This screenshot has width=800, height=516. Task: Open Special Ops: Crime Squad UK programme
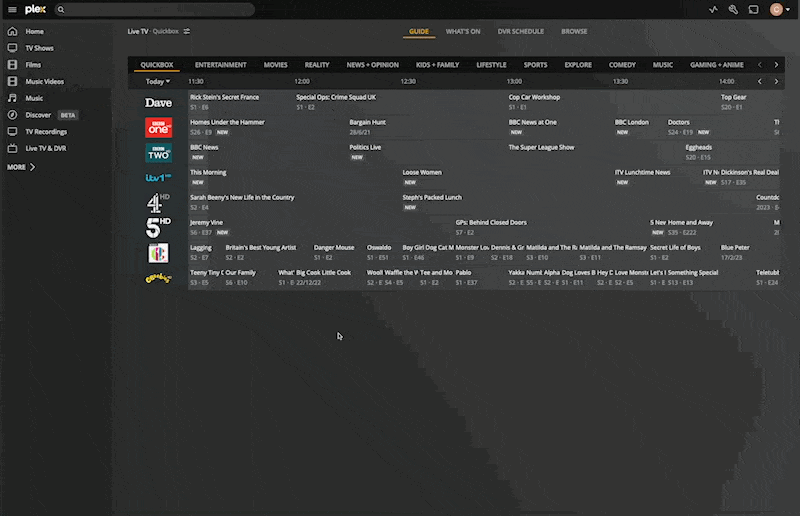[400, 102]
